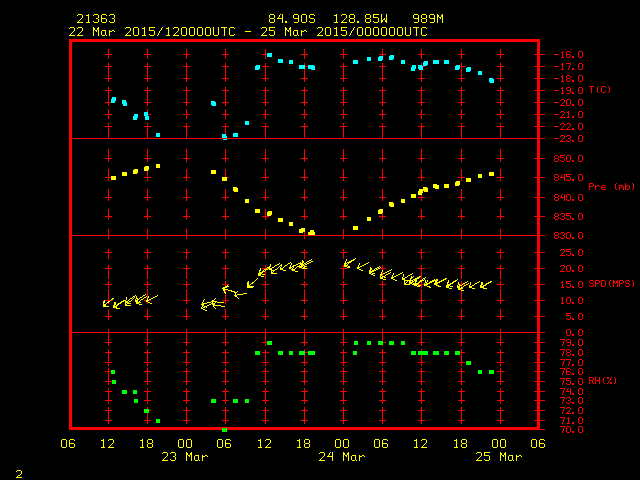Click the 25.0 wind speed tick label

(x=566, y=252)
